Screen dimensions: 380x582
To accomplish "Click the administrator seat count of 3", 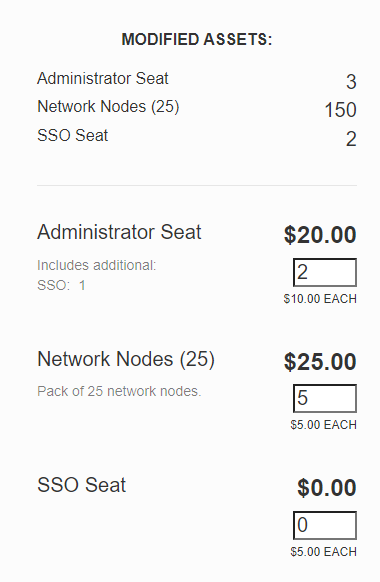I will tap(351, 82).
